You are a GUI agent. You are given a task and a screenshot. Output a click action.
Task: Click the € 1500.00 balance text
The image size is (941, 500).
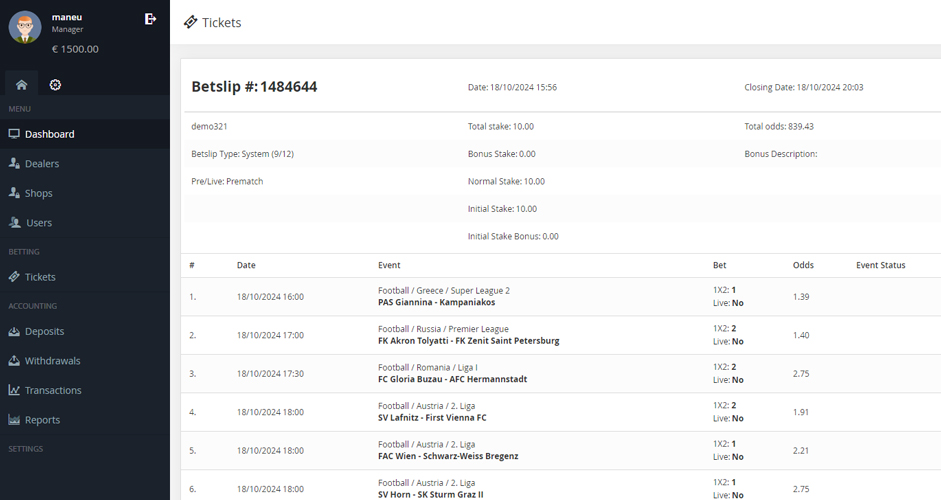[x=75, y=49]
